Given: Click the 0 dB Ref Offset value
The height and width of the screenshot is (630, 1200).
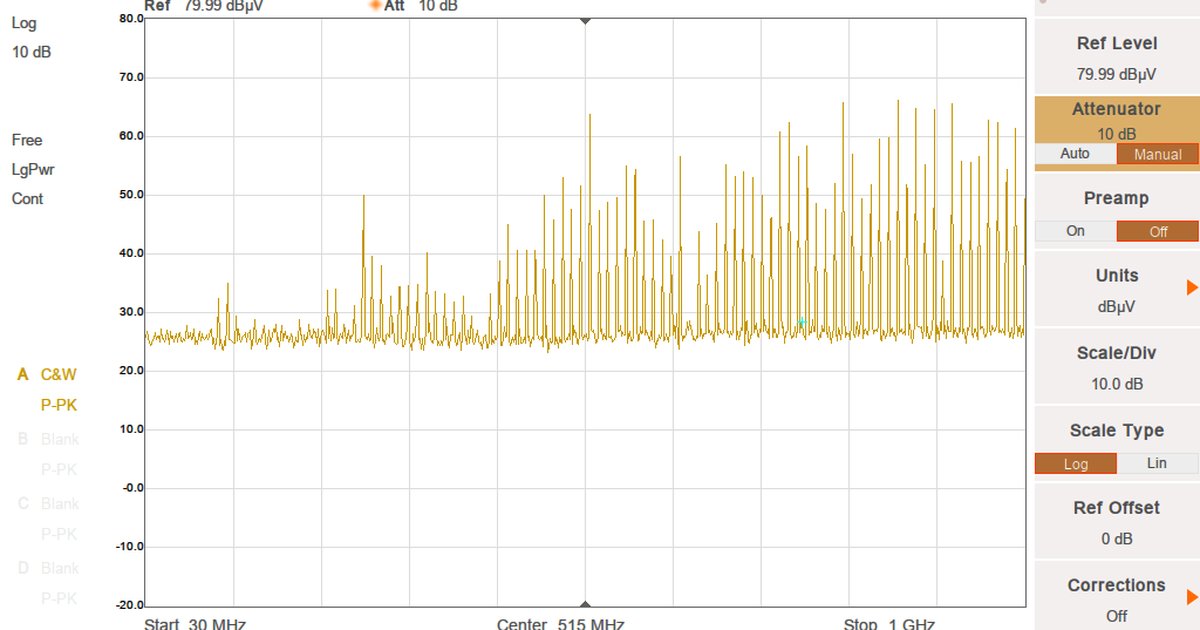Looking at the screenshot, I should 1117,539.
